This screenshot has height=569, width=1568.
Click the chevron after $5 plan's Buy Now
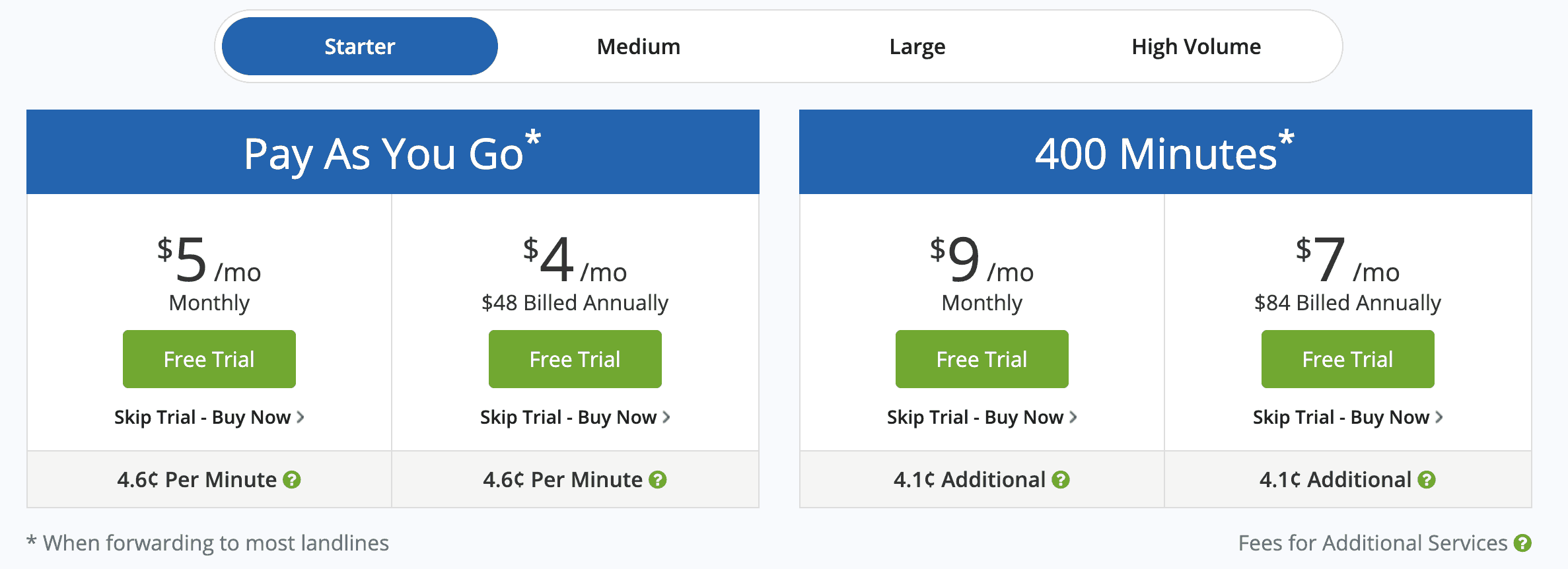pos(301,417)
